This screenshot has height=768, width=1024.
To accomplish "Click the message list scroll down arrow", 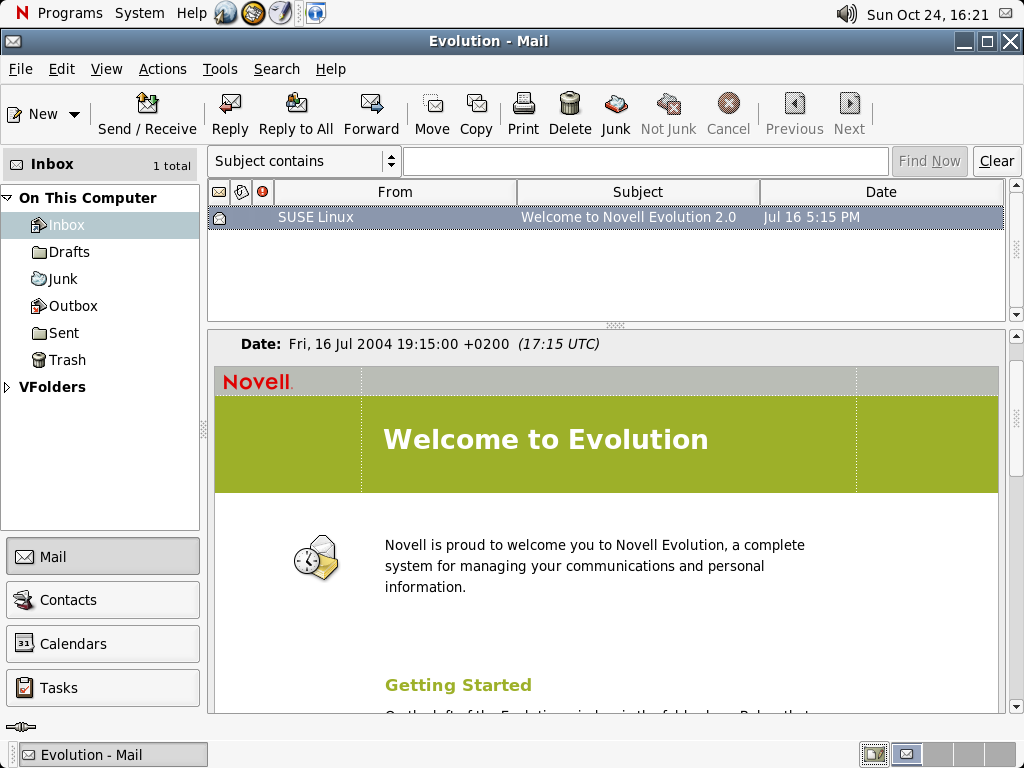I will [1016, 315].
